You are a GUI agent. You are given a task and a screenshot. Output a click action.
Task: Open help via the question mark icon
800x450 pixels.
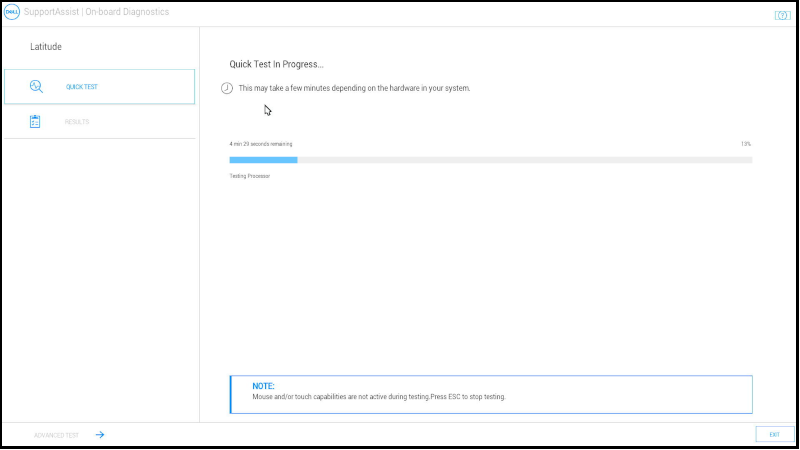click(x=782, y=15)
